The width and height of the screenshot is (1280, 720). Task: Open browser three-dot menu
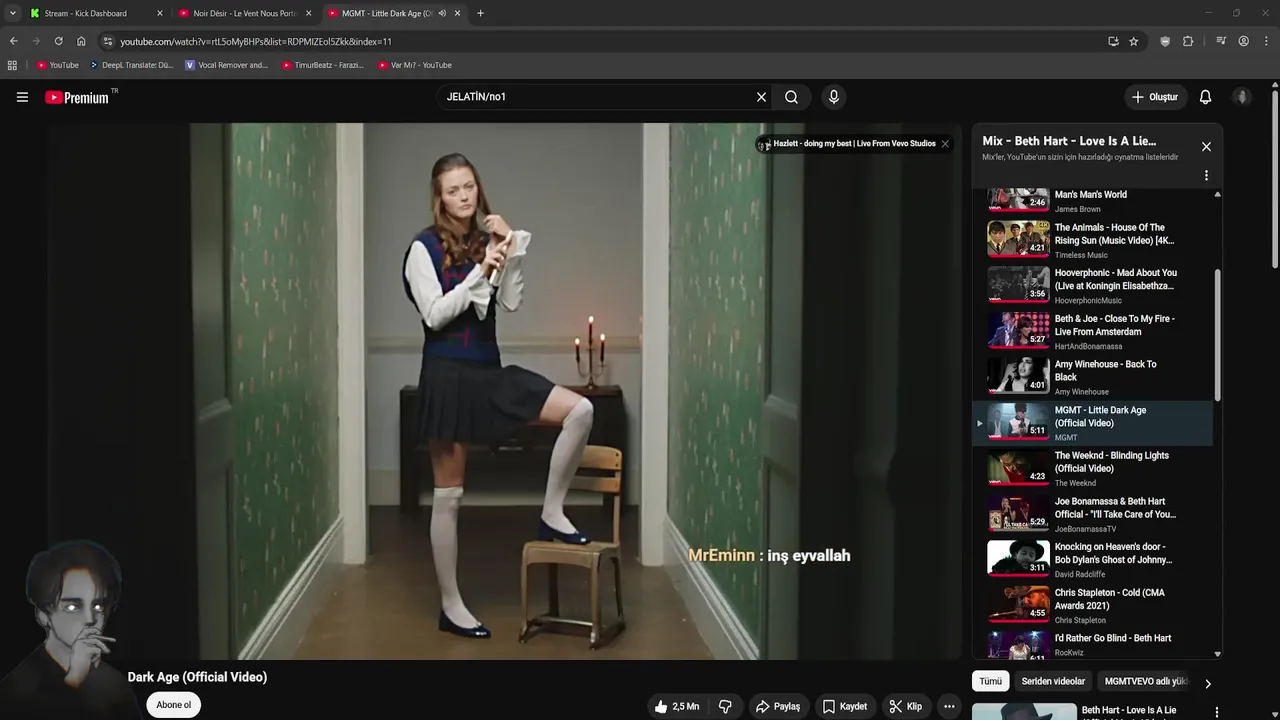[x=1266, y=41]
